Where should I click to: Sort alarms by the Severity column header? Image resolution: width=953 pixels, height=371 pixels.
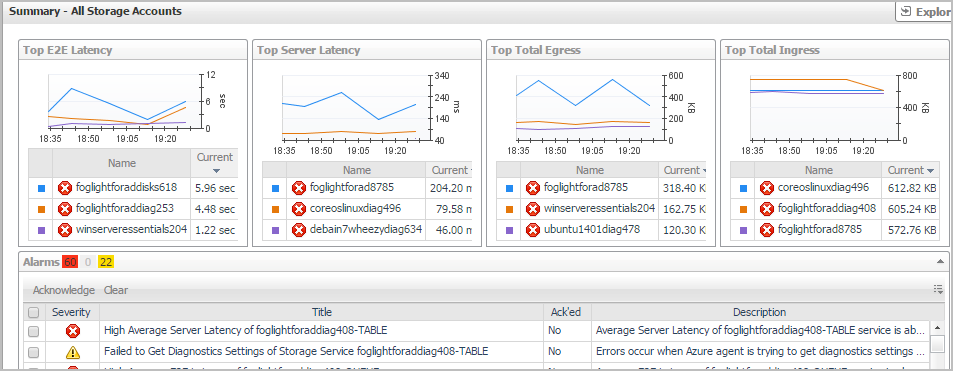click(x=71, y=312)
